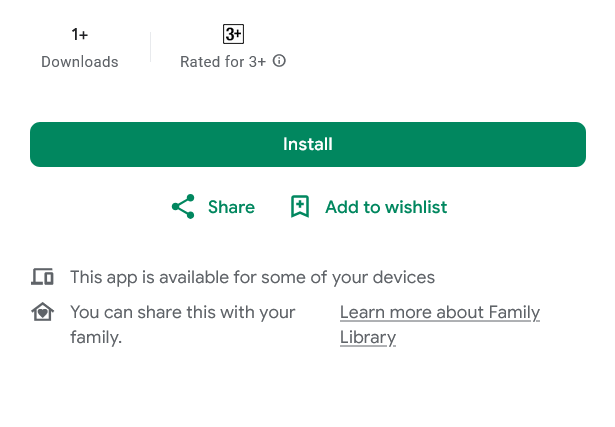Click the Family Library house icon
Viewport: 615px width, 427px height.
[x=42, y=312]
